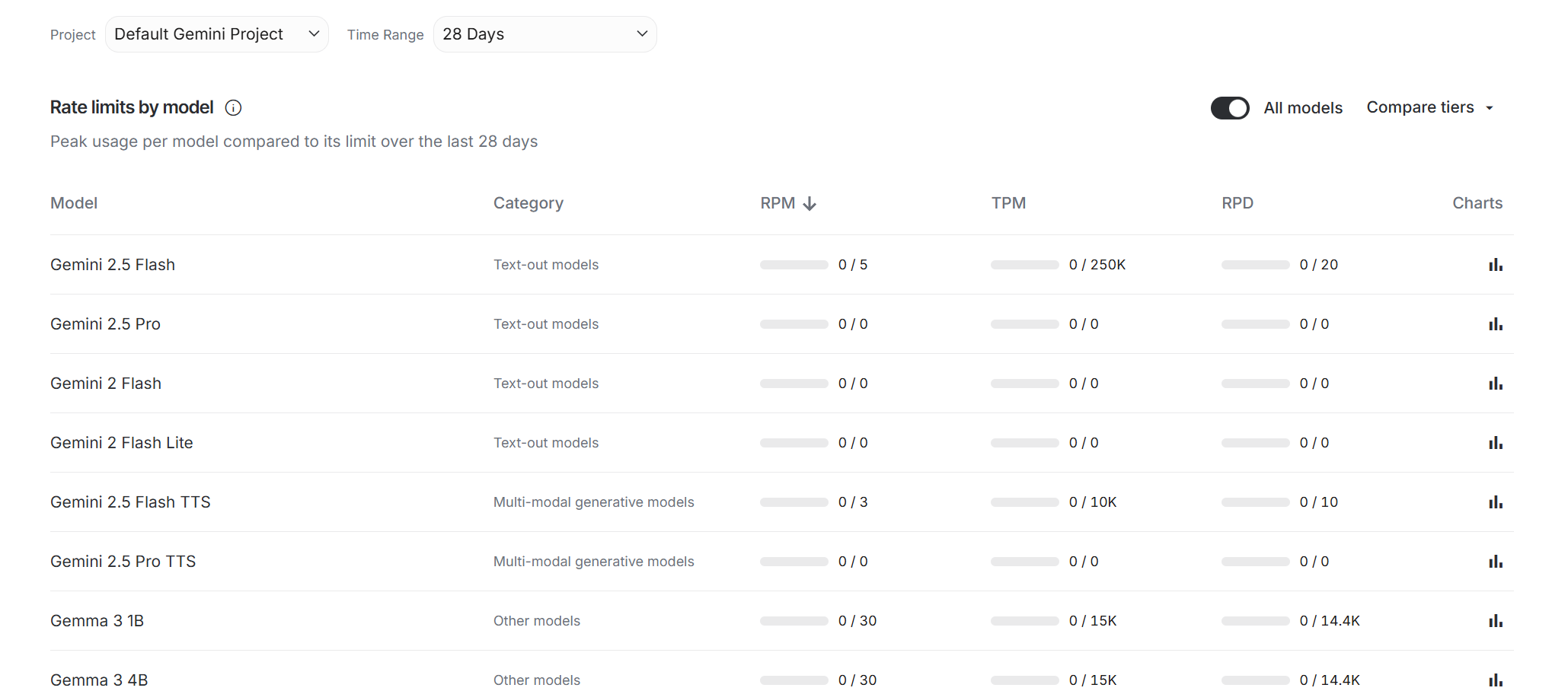The image size is (1568, 691).
Task: Click the RPD column header
Action: 1237,203
